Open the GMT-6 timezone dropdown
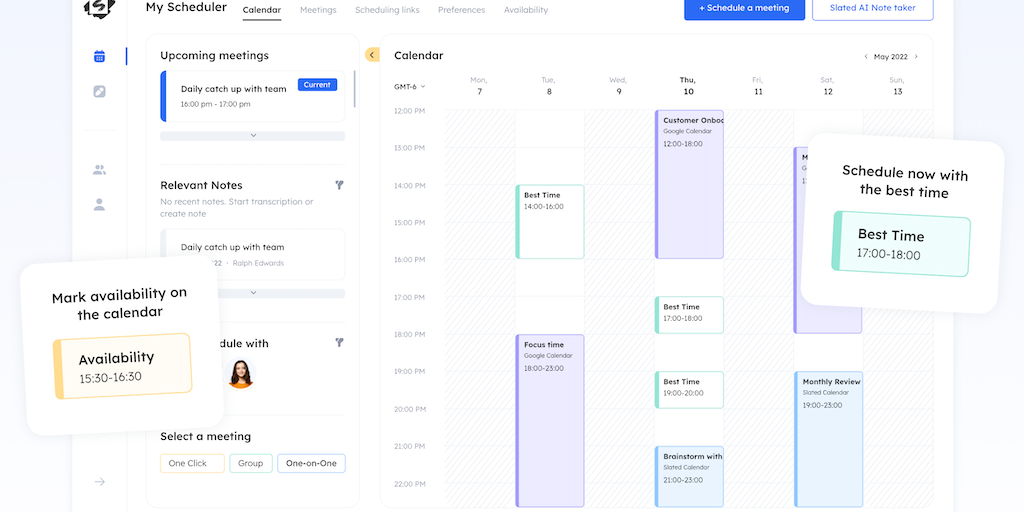This screenshot has height=512, width=1024. (x=409, y=87)
